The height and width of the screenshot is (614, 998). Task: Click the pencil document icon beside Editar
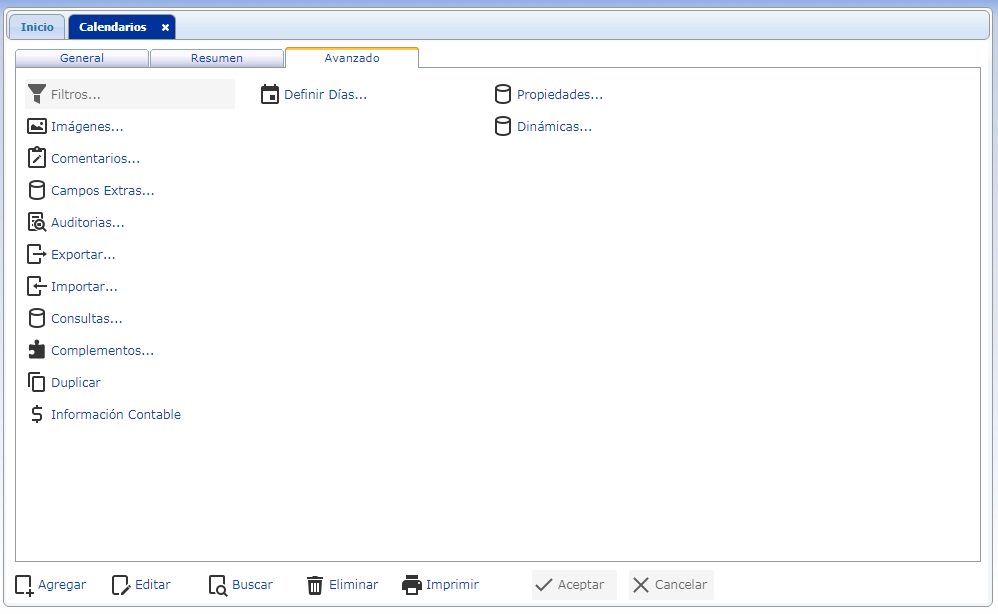pos(121,585)
